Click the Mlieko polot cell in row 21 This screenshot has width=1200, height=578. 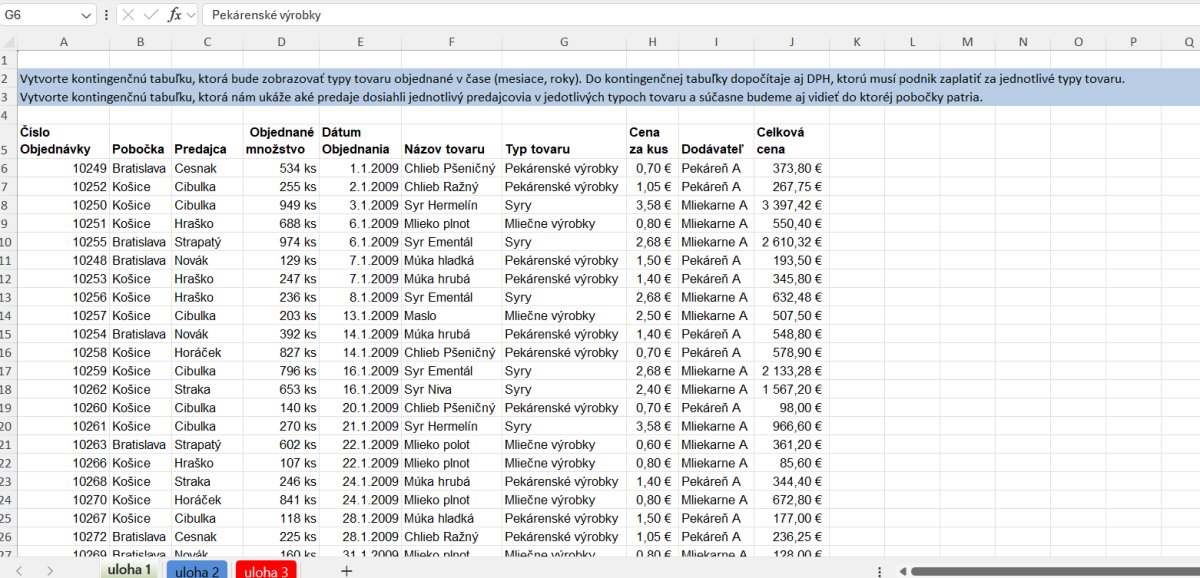(x=451, y=444)
